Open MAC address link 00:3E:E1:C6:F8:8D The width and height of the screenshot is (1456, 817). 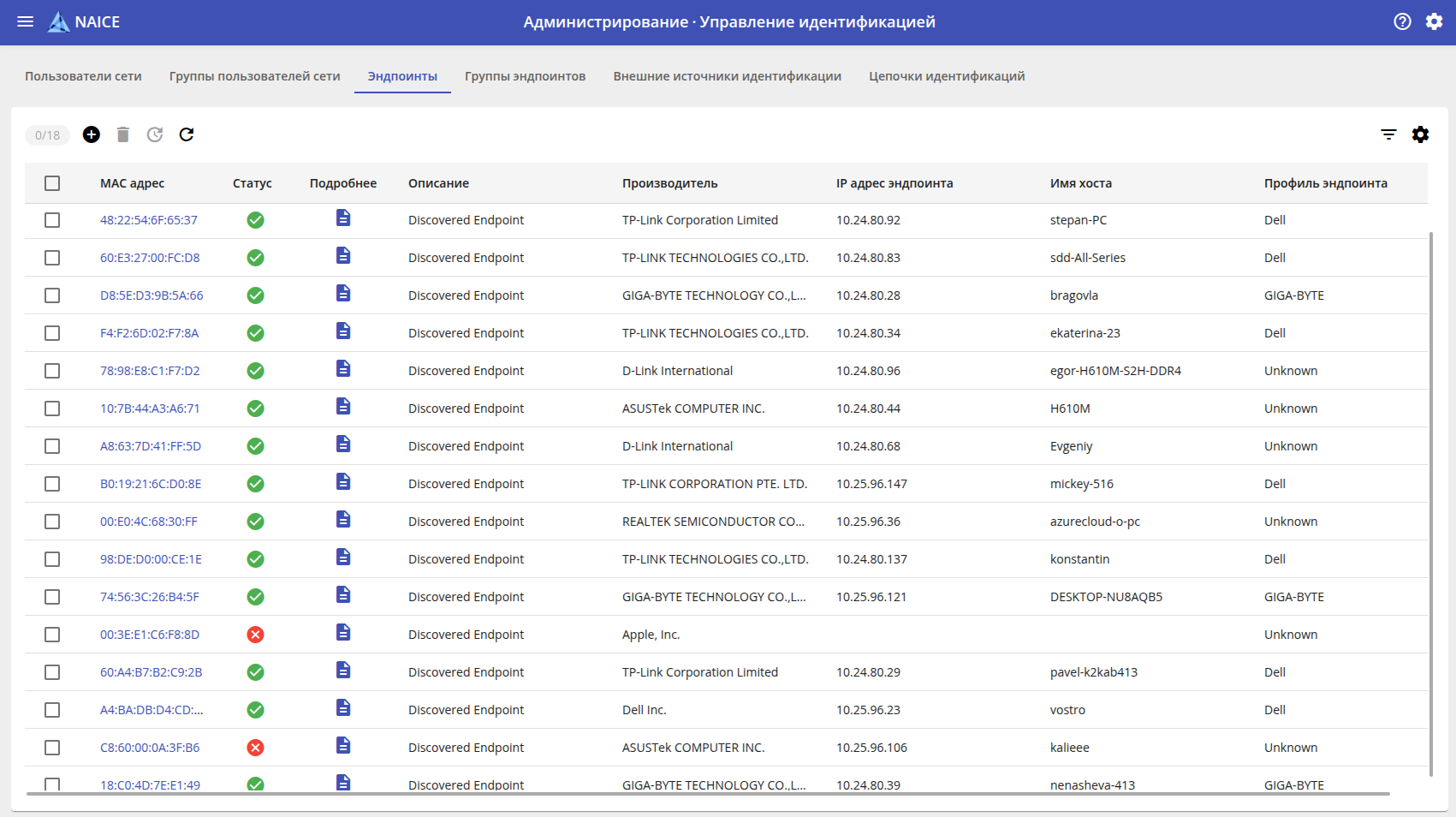point(150,635)
